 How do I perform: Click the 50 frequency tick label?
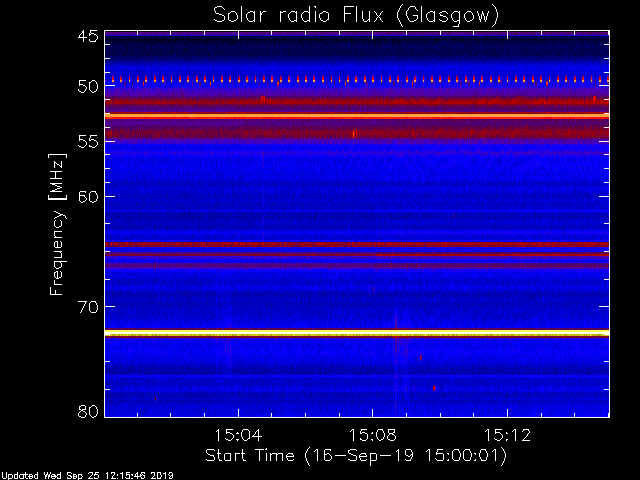(88, 87)
